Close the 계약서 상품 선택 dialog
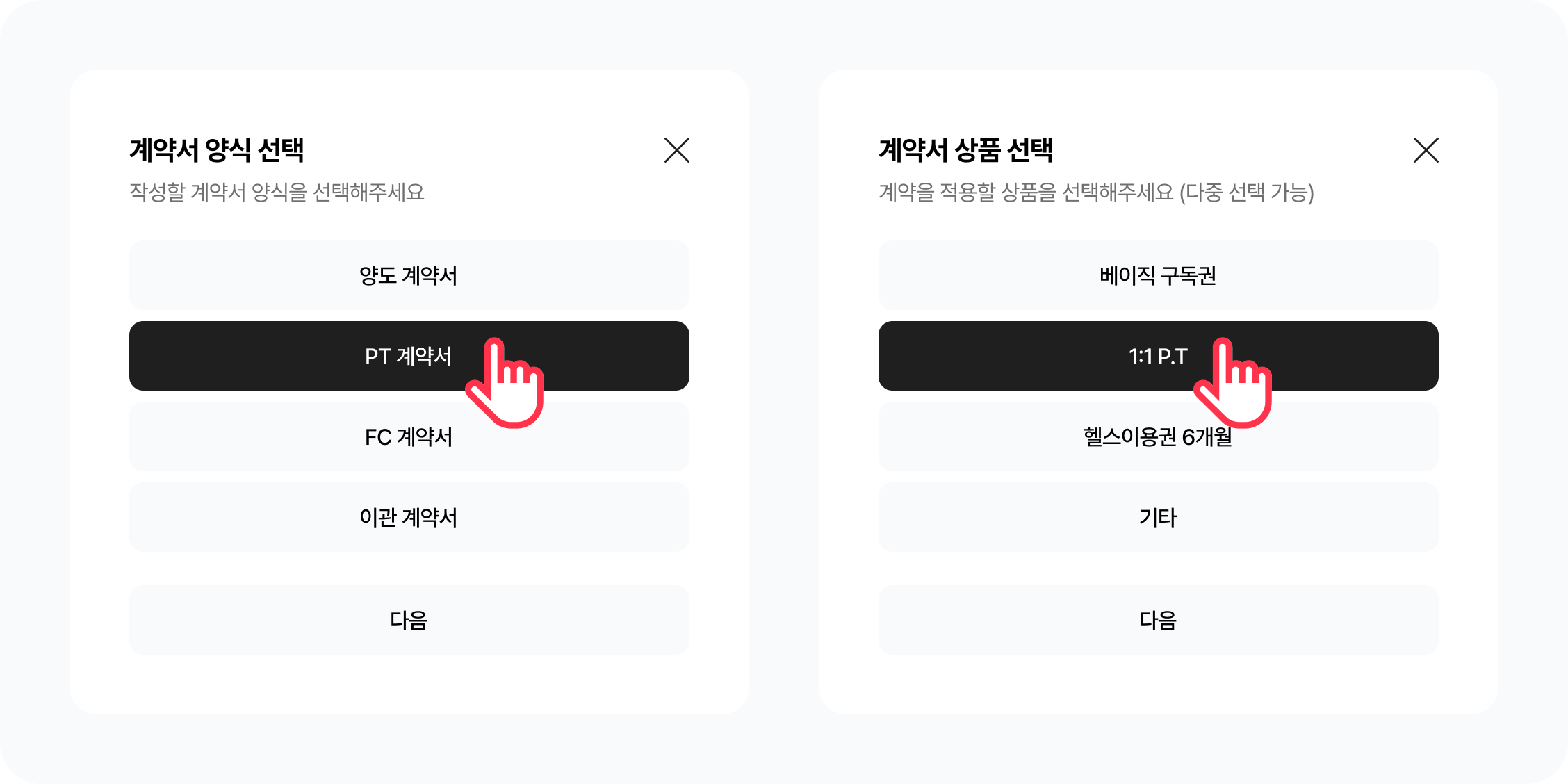Image resolution: width=1568 pixels, height=784 pixels. point(1426,150)
